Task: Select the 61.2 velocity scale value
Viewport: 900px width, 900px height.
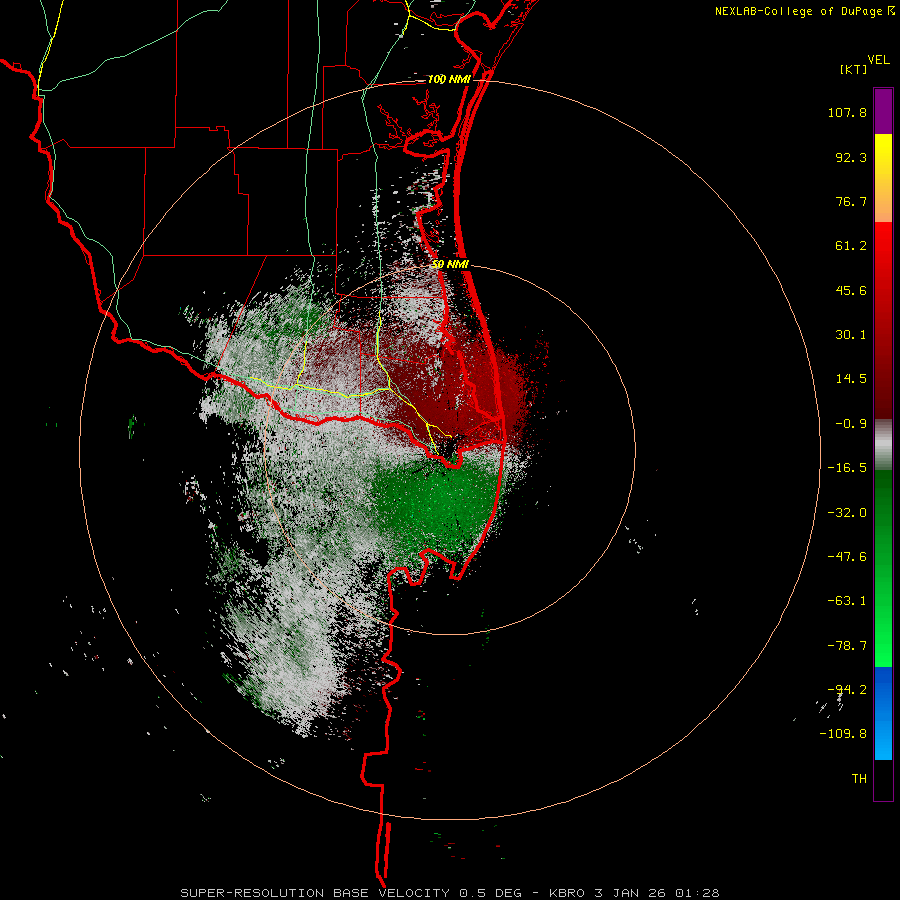Action: [851, 246]
